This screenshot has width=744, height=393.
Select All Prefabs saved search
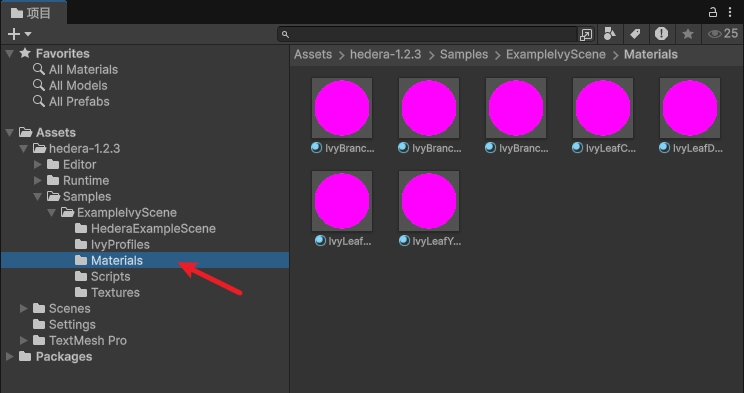pos(79,102)
